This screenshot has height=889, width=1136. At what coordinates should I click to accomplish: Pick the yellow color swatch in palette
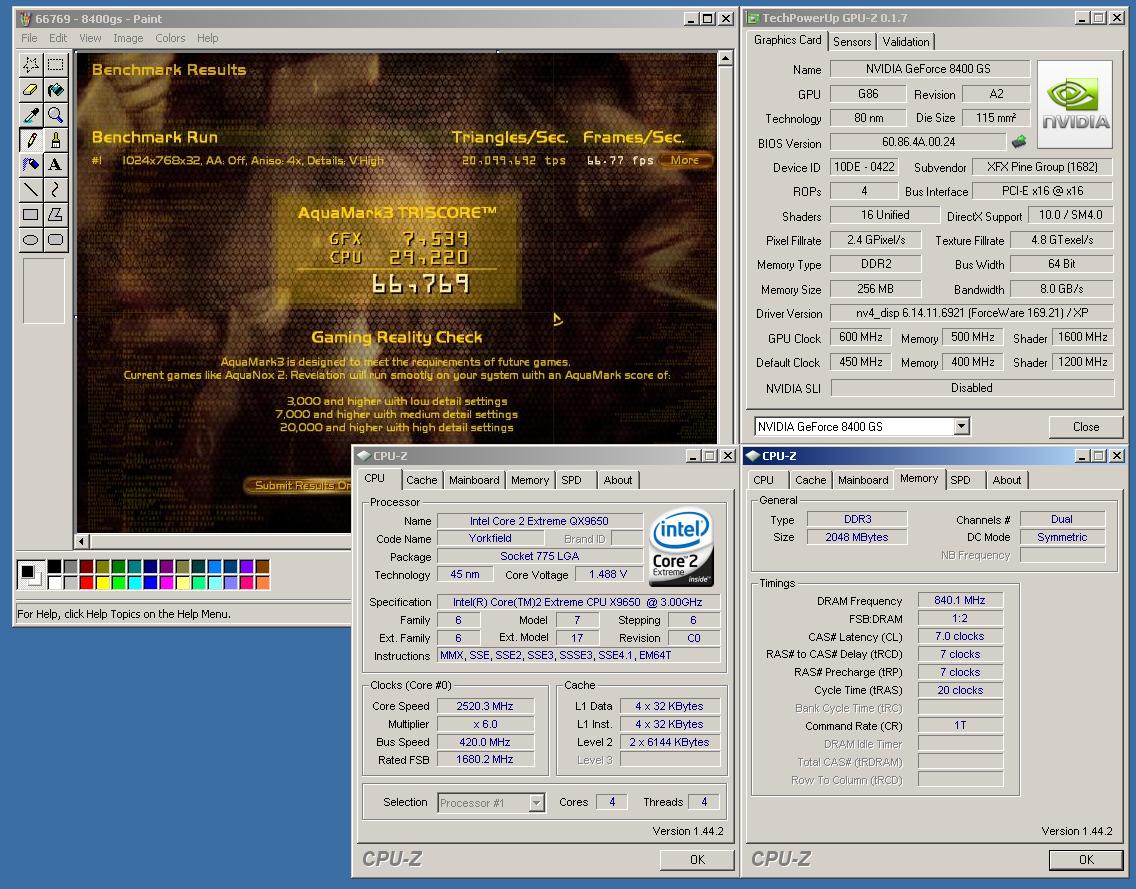[103, 582]
